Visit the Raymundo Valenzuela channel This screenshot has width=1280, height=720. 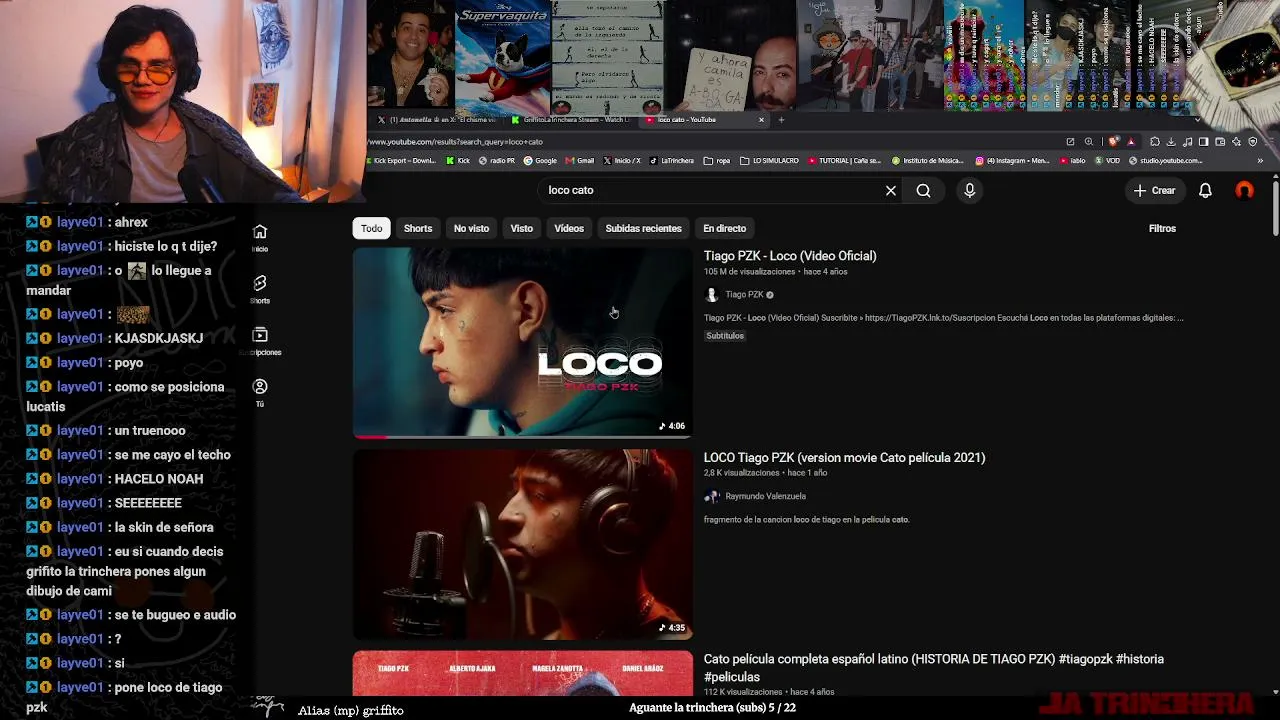point(765,496)
